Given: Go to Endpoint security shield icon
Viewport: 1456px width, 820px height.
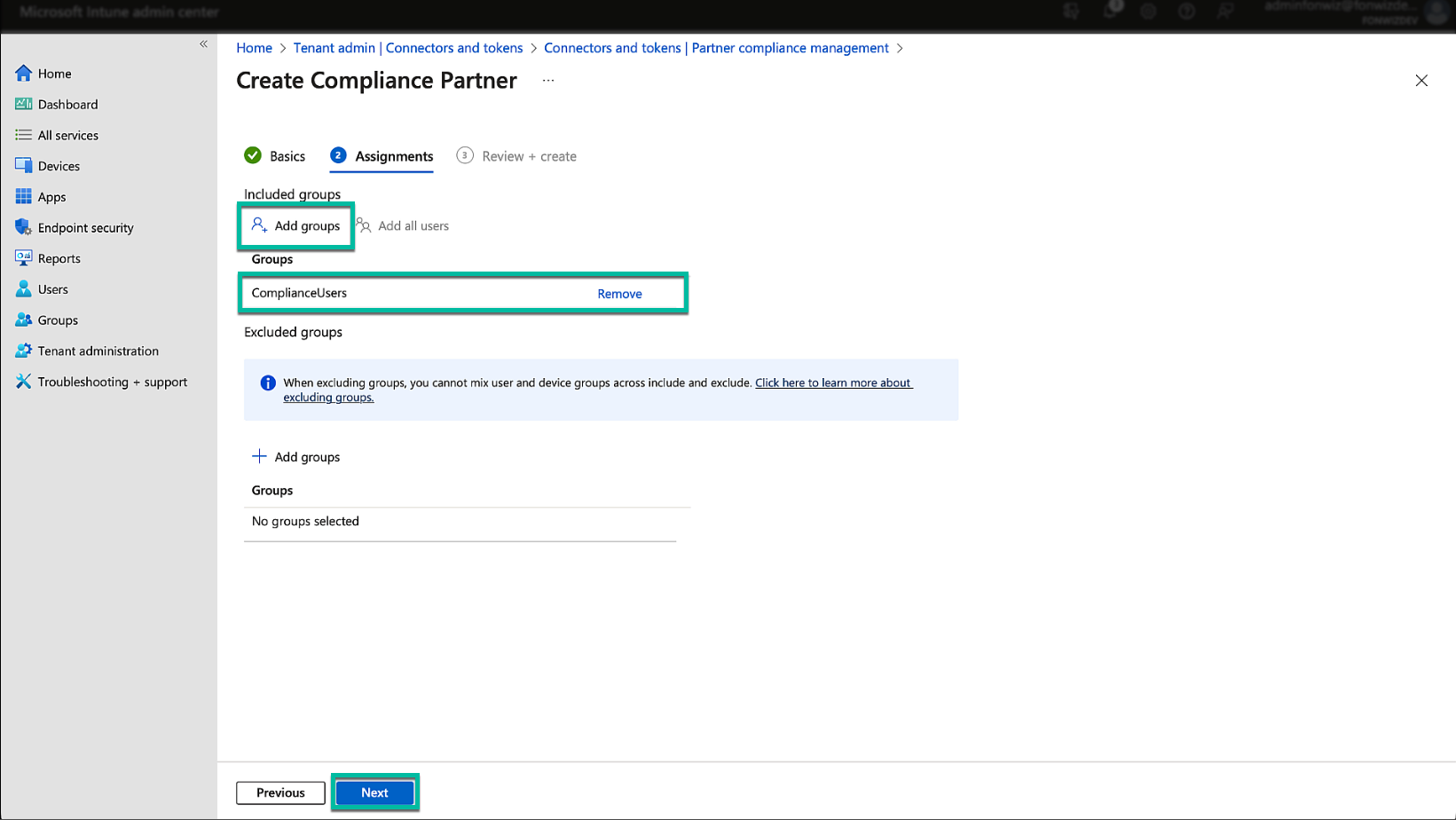Looking at the screenshot, I should (23, 228).
